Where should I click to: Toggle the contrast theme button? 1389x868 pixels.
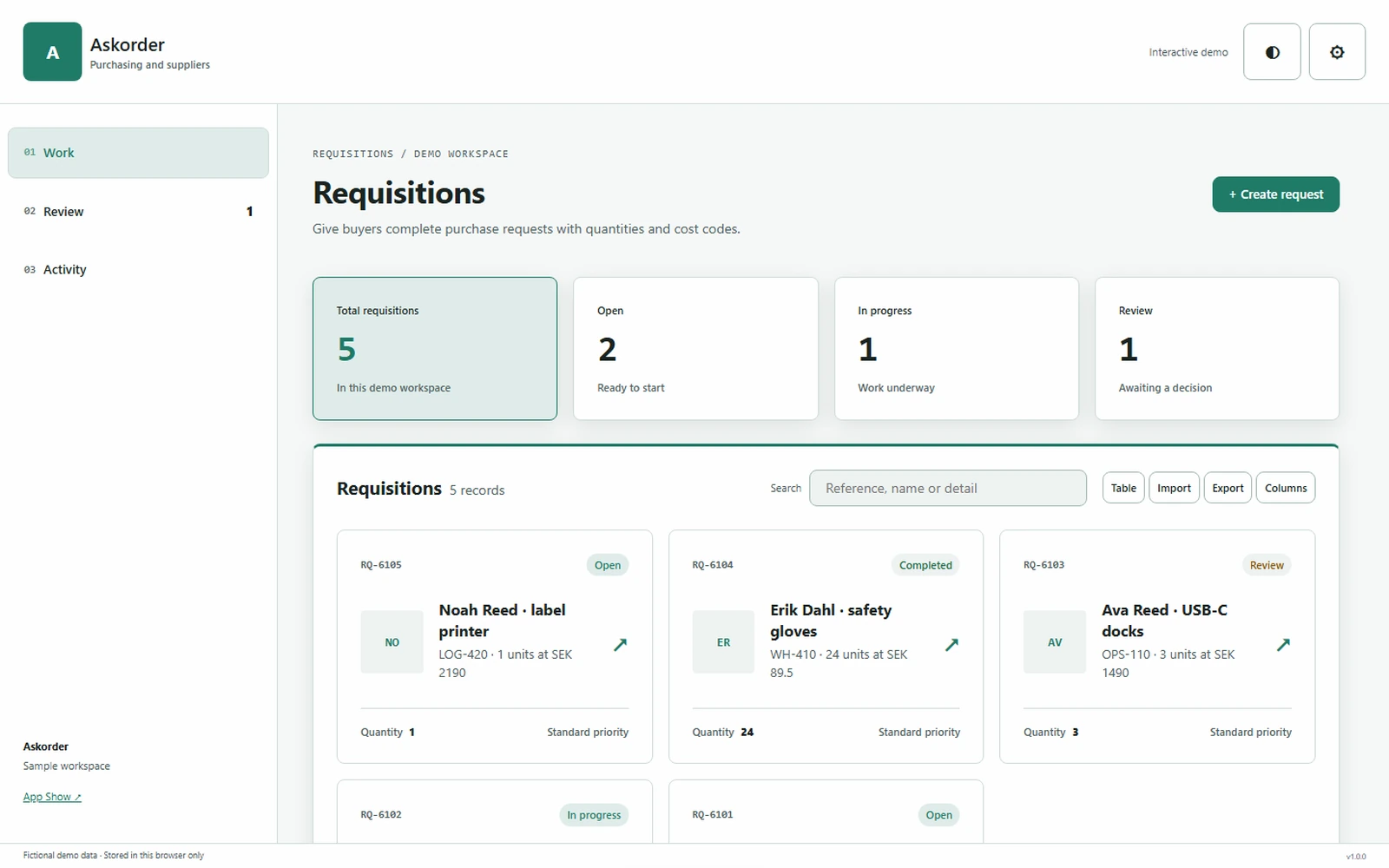[1272, 52]
